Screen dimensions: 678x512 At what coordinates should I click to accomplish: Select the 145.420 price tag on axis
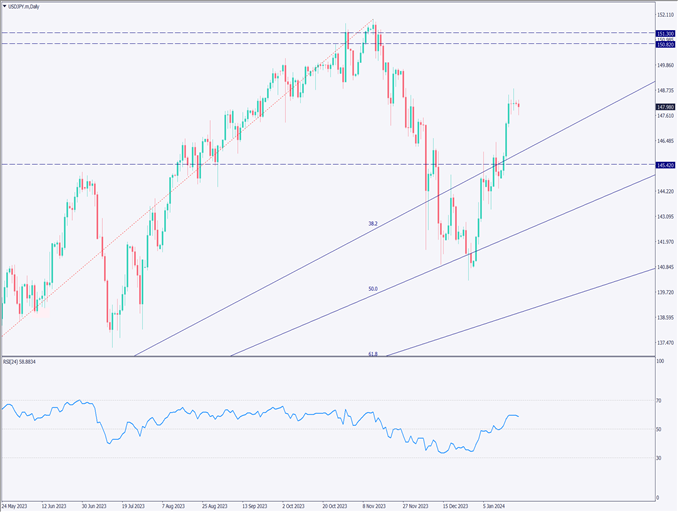coord(665,164)
